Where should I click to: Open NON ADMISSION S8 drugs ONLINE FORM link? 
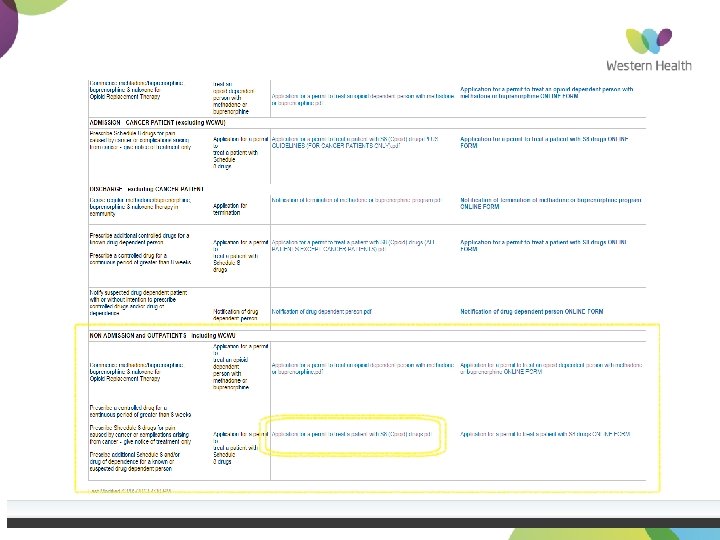545,434
